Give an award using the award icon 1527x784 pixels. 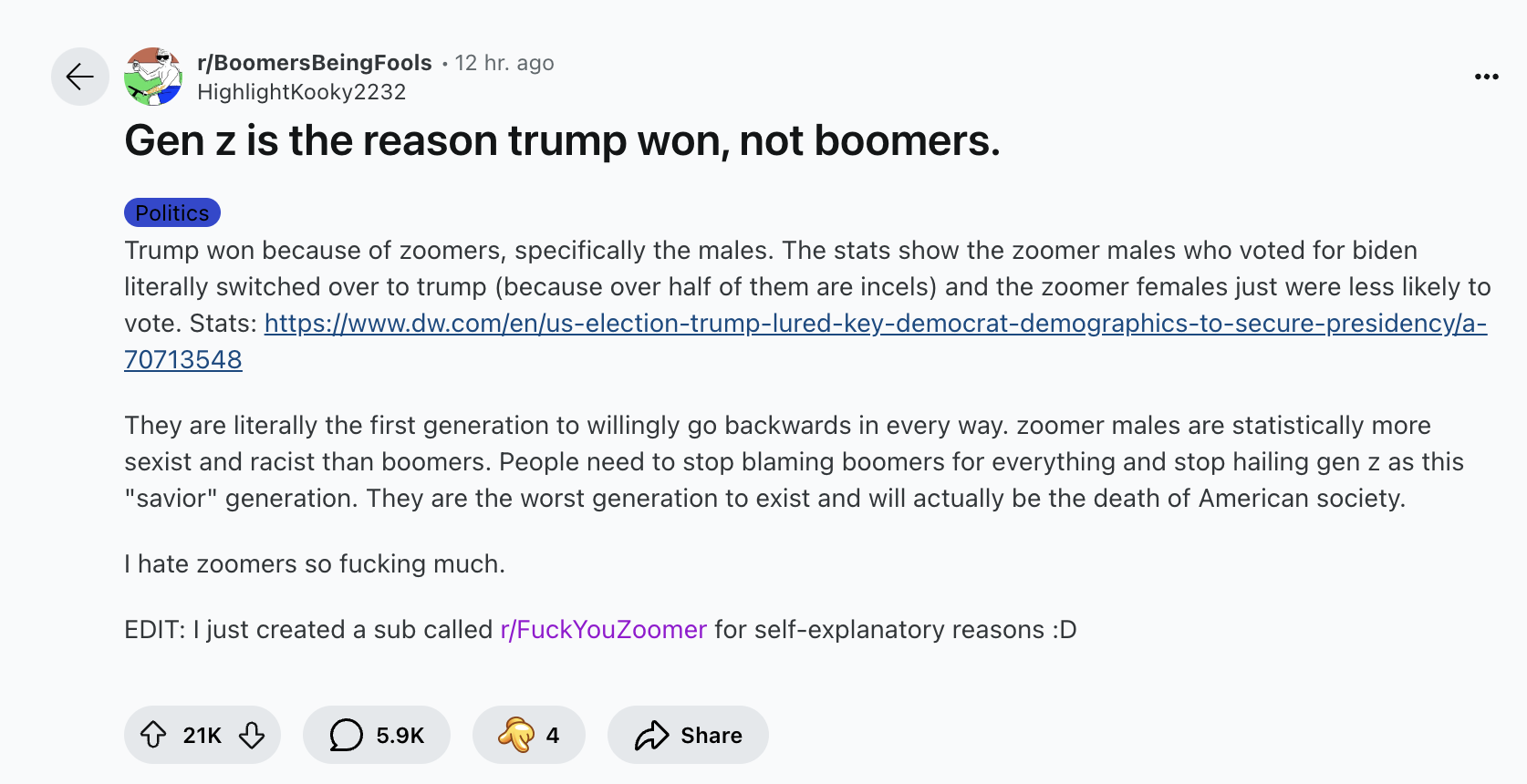coord(516,735)
